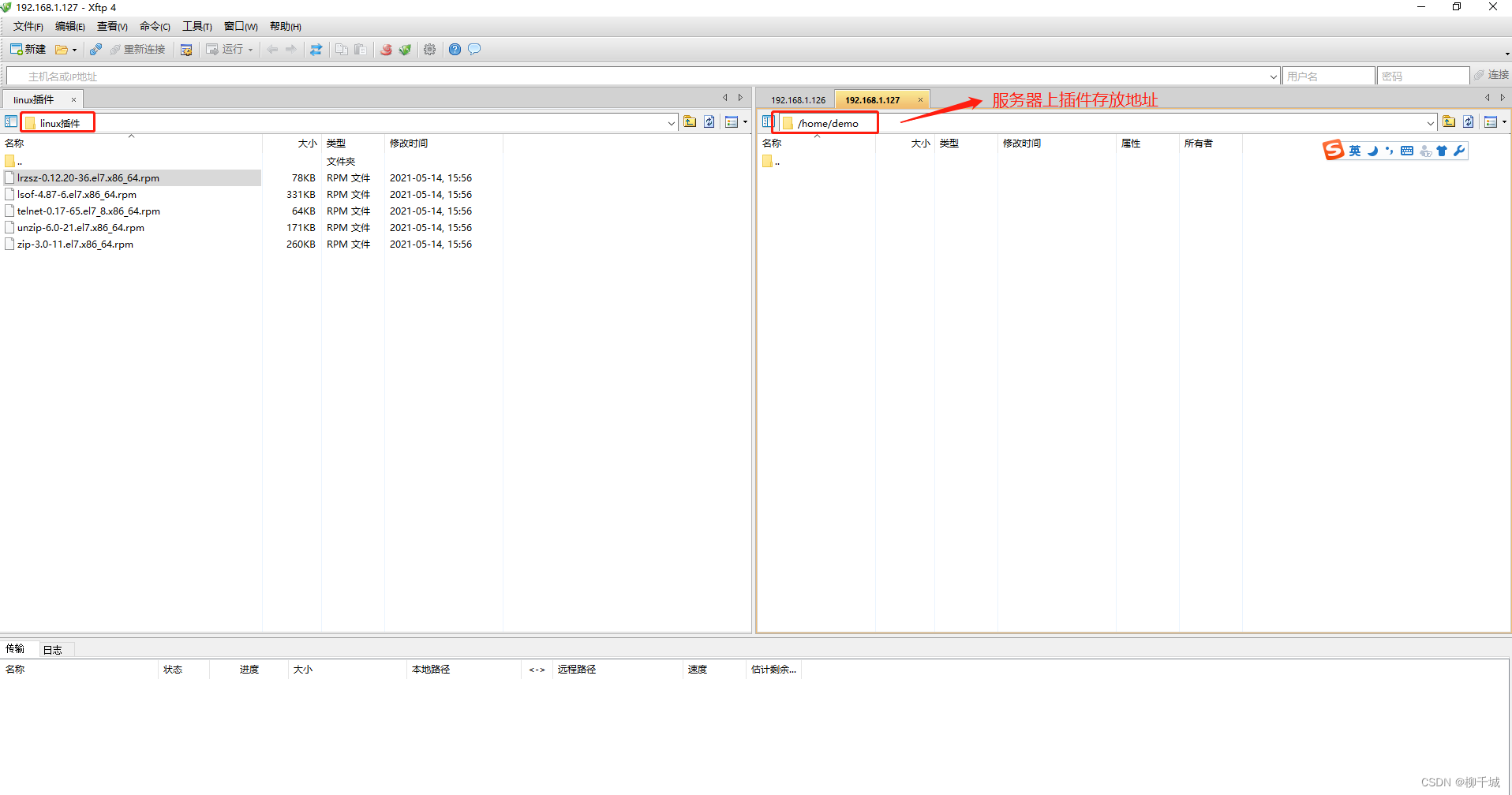1512x795 pixels.
Task: Click the Sogou input method S logo
Action: (x=1333, y=150)
